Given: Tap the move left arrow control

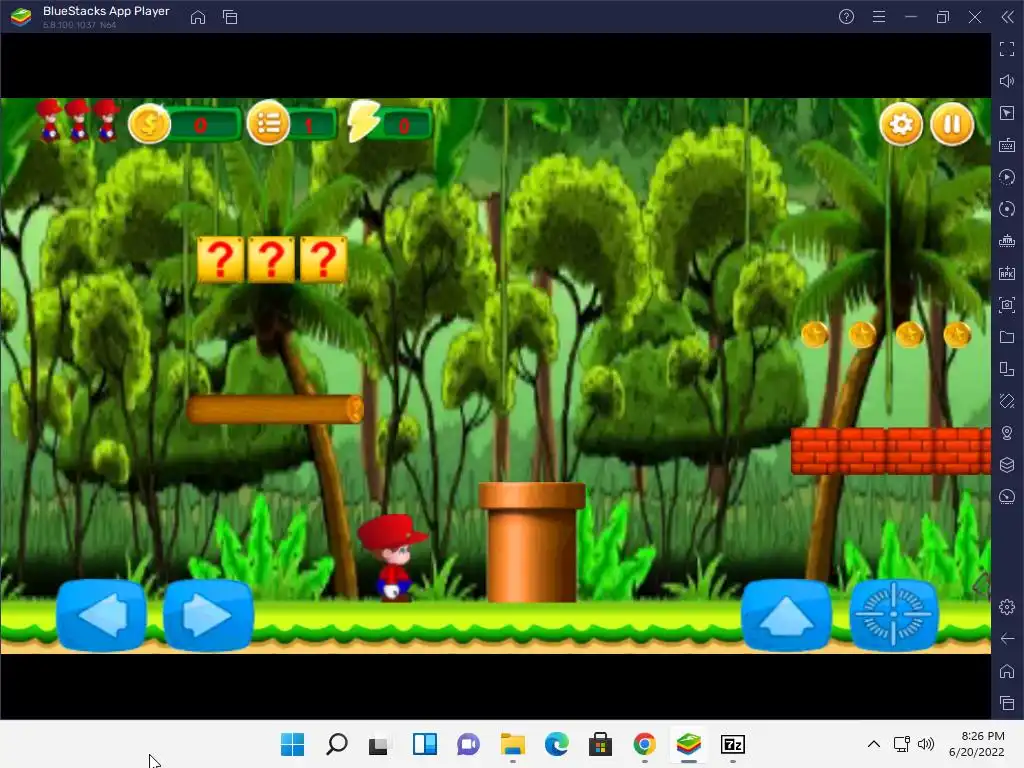Looking at the screenshot, I should tap(101, 615).
